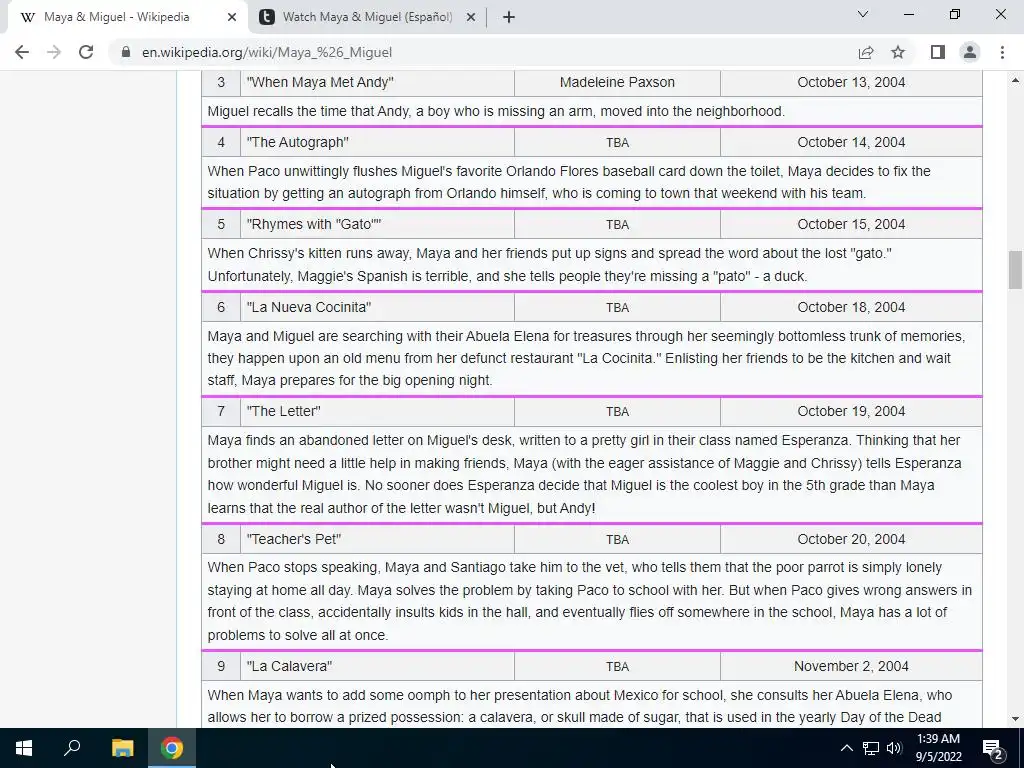The image size is (1024, 768).
Task: Click episode number 7 cell
Action: pyautogui.click(x=221, y=411)
